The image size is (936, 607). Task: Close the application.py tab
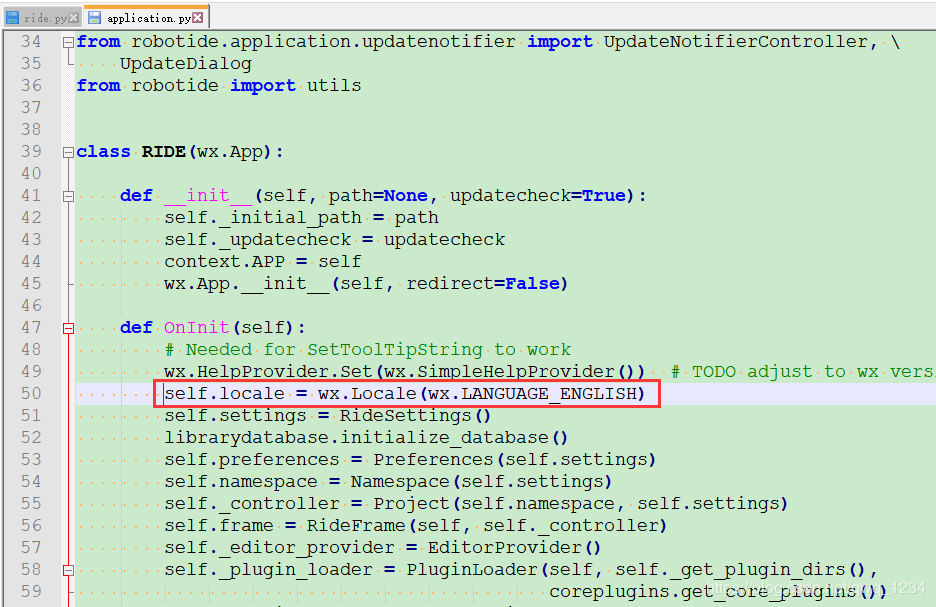tap(198, 17)
